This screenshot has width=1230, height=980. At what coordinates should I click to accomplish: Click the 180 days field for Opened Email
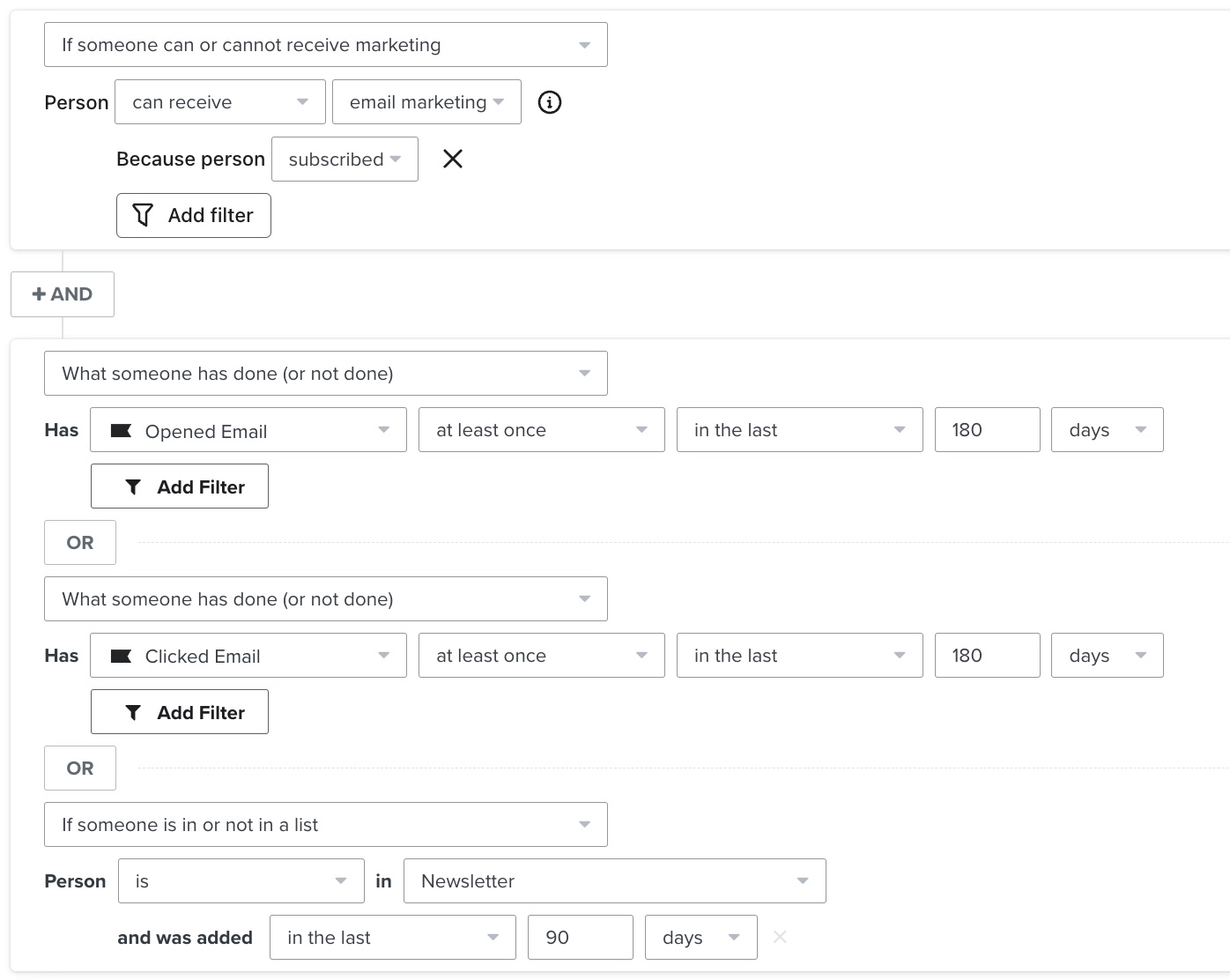pyautogui.click(x=987, y=430)
